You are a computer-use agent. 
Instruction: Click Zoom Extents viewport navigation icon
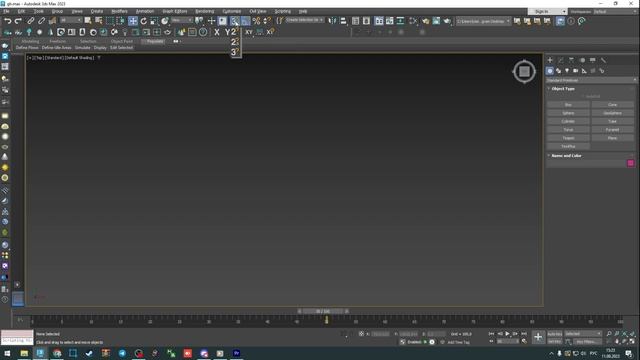point(624,334)
